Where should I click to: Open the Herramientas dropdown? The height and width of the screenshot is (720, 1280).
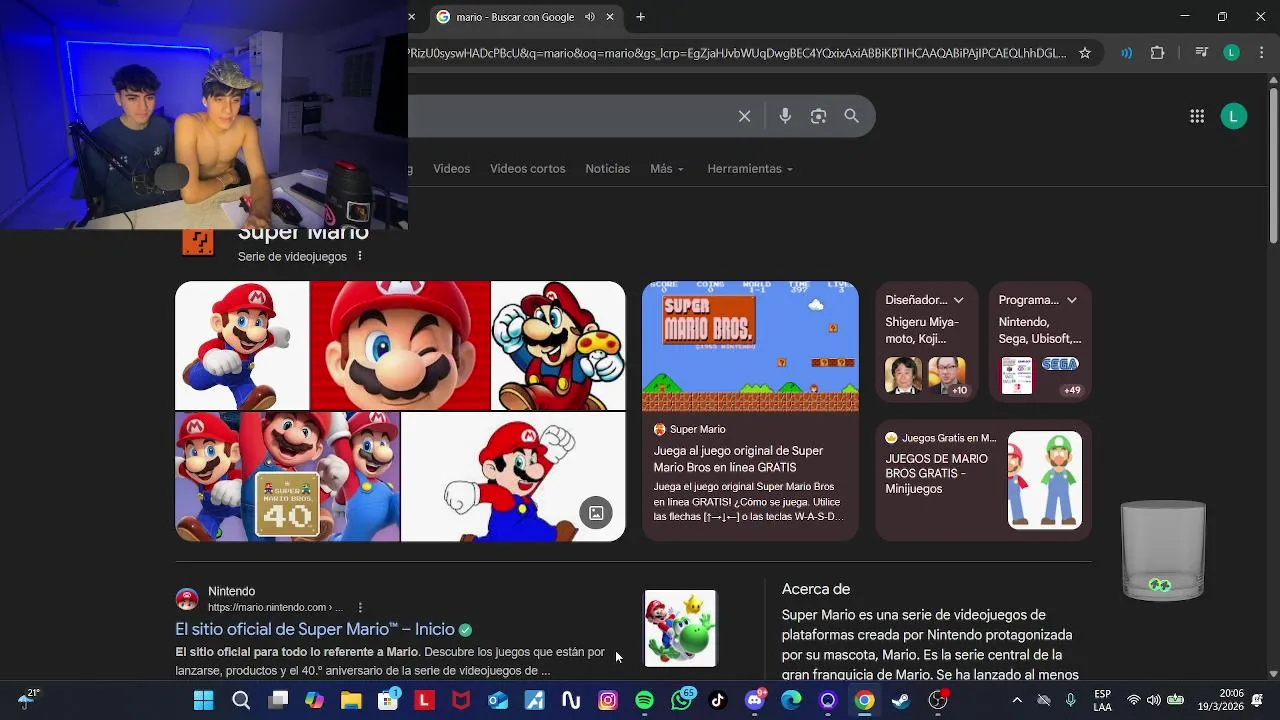pos(750,169)
